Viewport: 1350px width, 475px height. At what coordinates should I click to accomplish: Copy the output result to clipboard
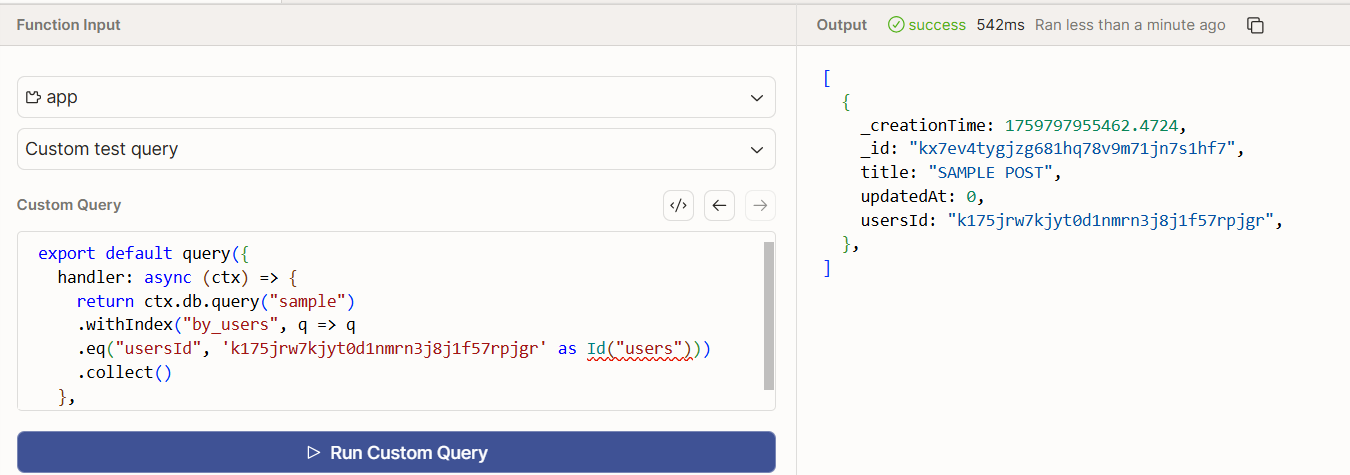click(1256, 25)
